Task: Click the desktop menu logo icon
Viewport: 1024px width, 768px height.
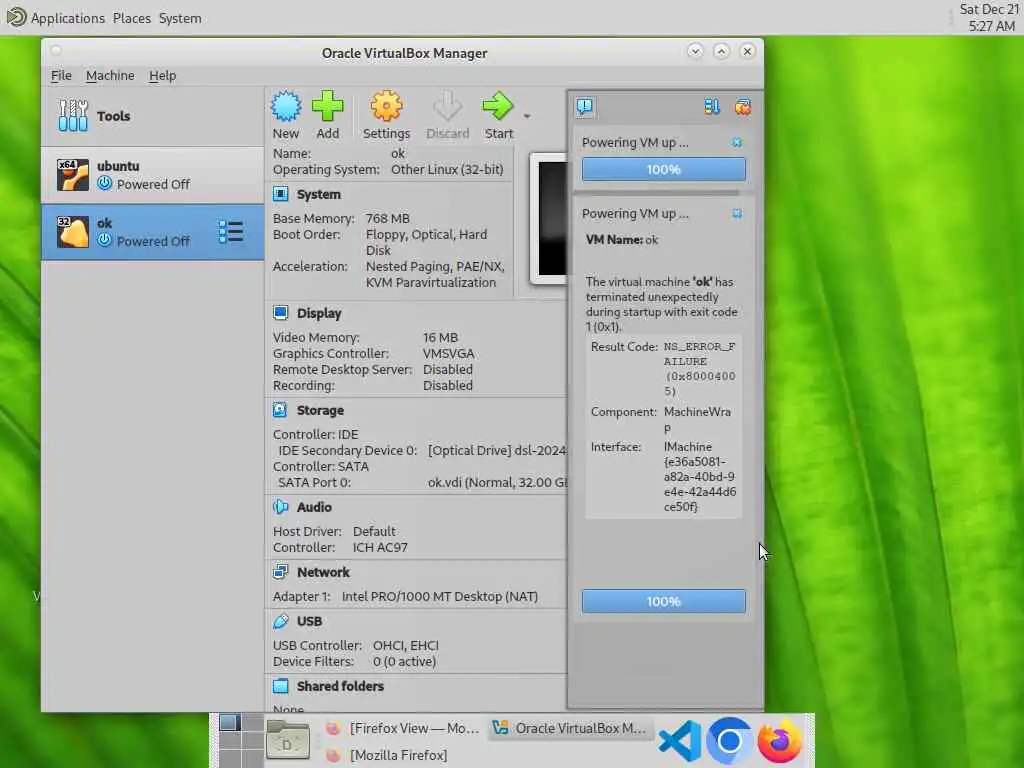Action: click(x=16, y=17)
